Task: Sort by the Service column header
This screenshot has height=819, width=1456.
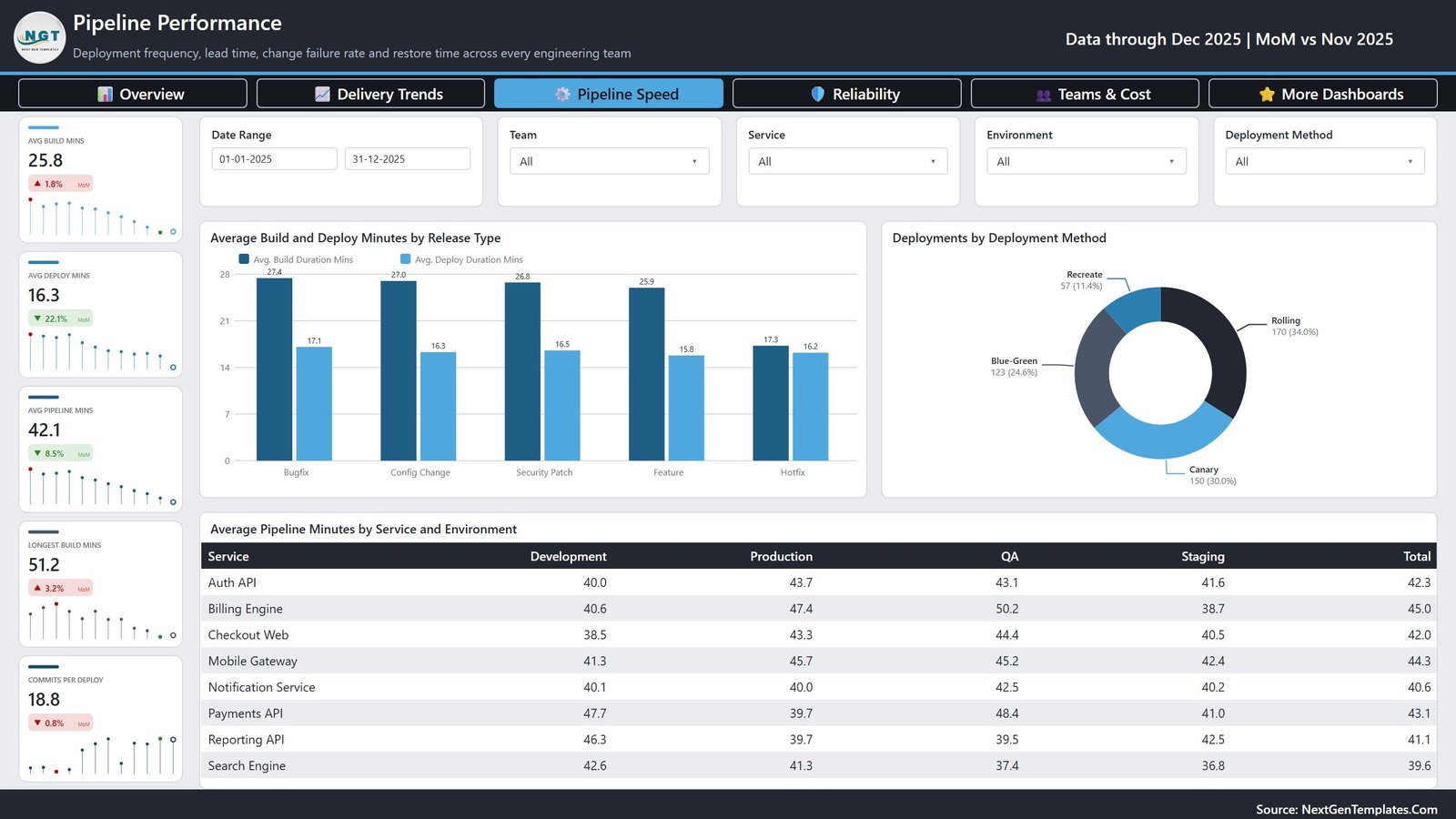Action: [x=228, y=556]
